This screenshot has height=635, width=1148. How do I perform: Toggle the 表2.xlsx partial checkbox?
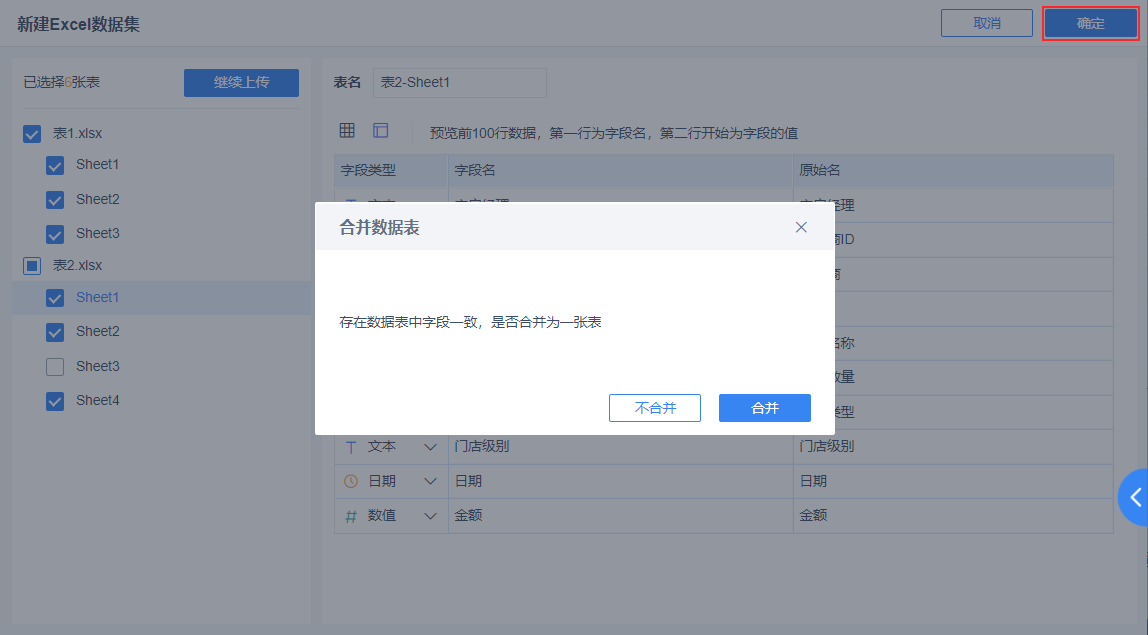point(31,265)
